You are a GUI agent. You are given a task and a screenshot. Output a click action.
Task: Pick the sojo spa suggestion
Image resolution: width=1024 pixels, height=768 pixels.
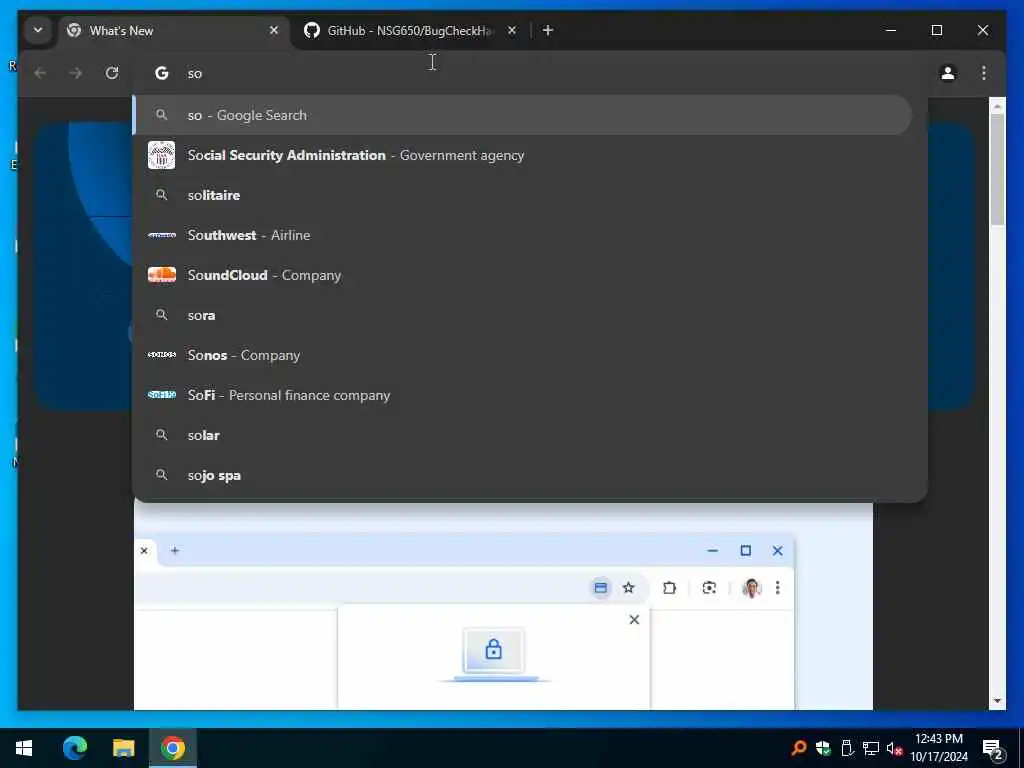pyautogui.click(x=522, y=475)
